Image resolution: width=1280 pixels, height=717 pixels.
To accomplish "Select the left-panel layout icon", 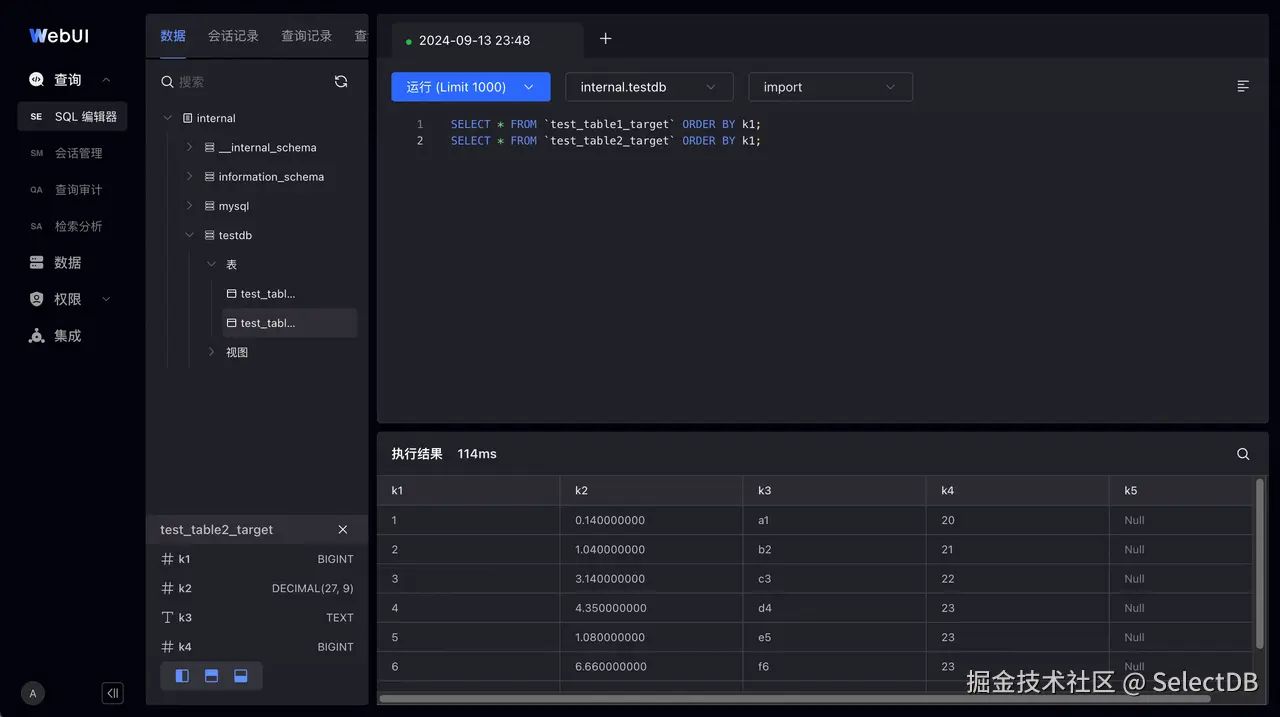I will point(182,676).
